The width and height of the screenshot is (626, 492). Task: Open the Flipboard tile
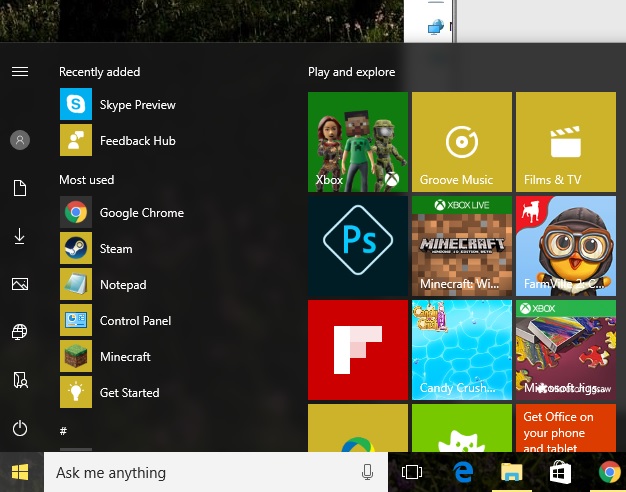[358, 350]
